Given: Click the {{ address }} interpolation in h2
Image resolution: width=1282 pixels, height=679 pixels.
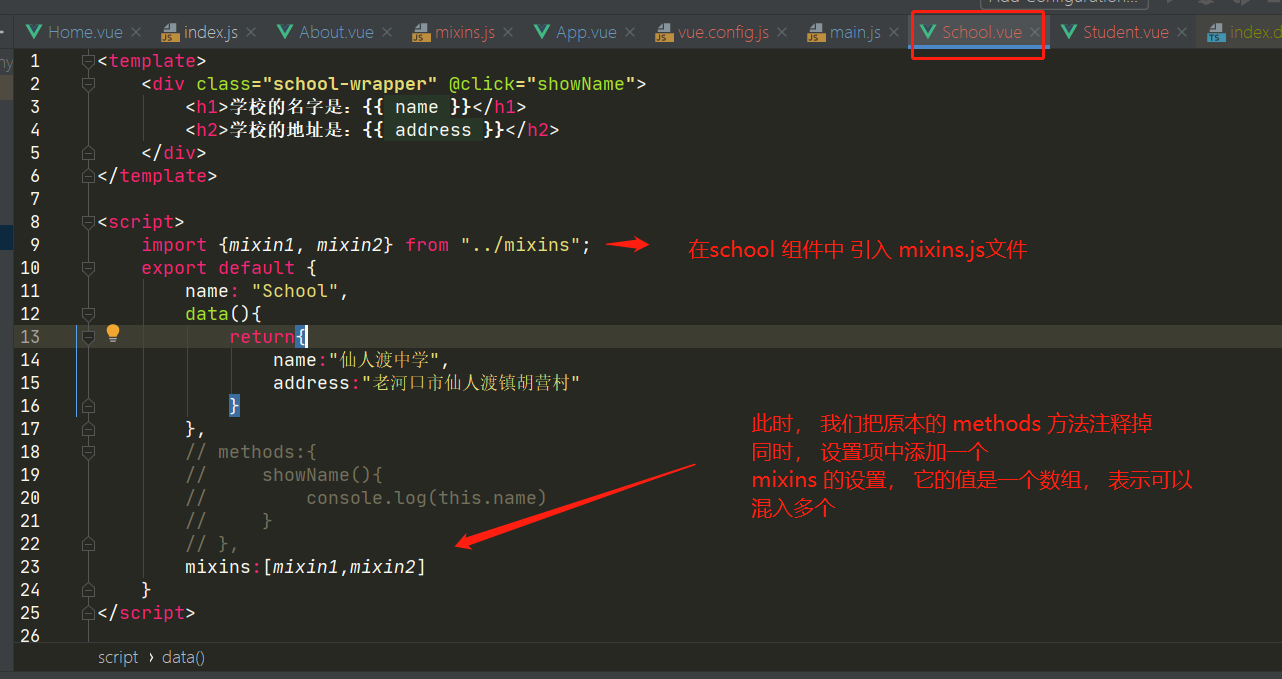Looking at the screenshot, I should pyautogui.click(x=433, y=130).
